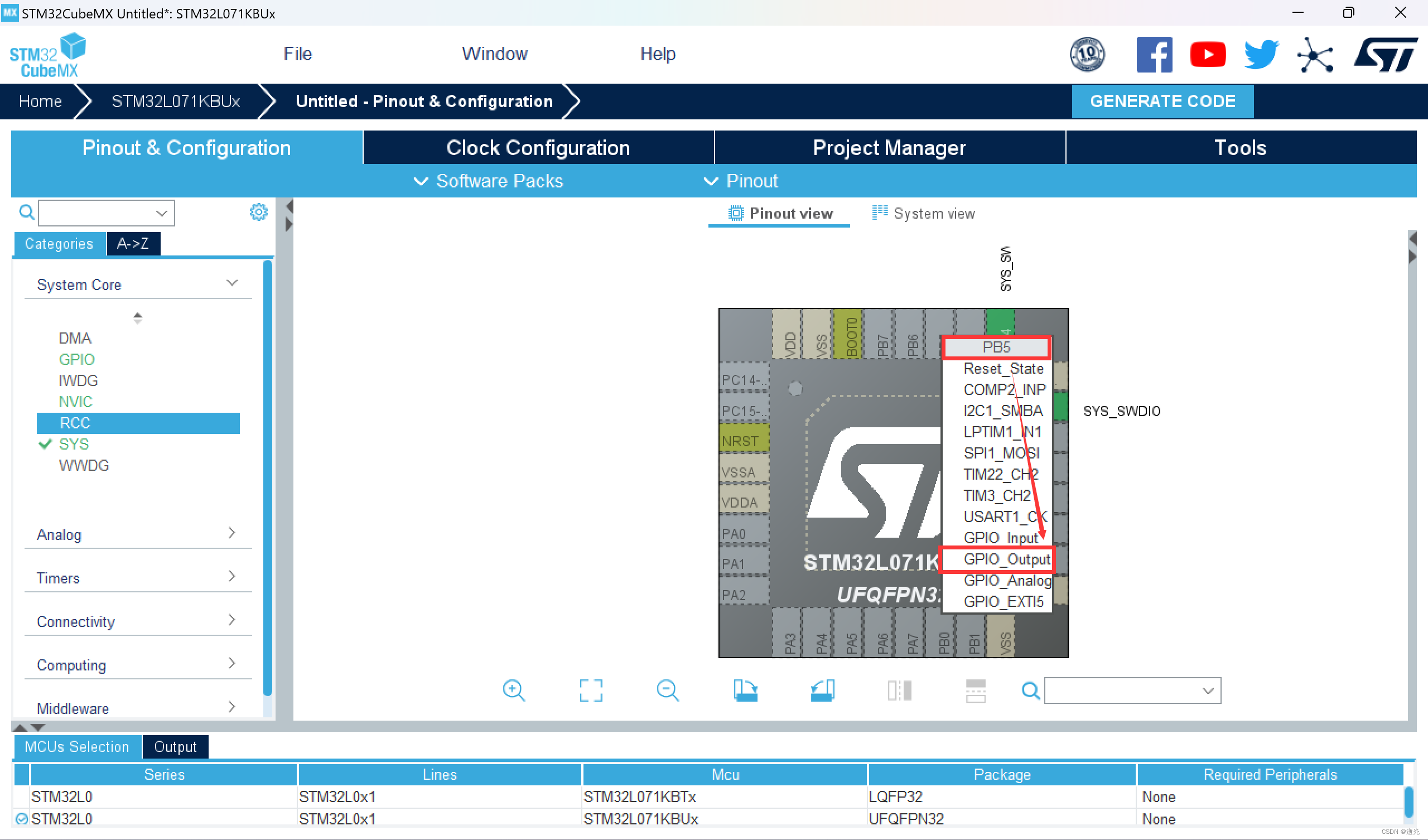
Task: Switch to Project Manager tab
Action: 889,147
